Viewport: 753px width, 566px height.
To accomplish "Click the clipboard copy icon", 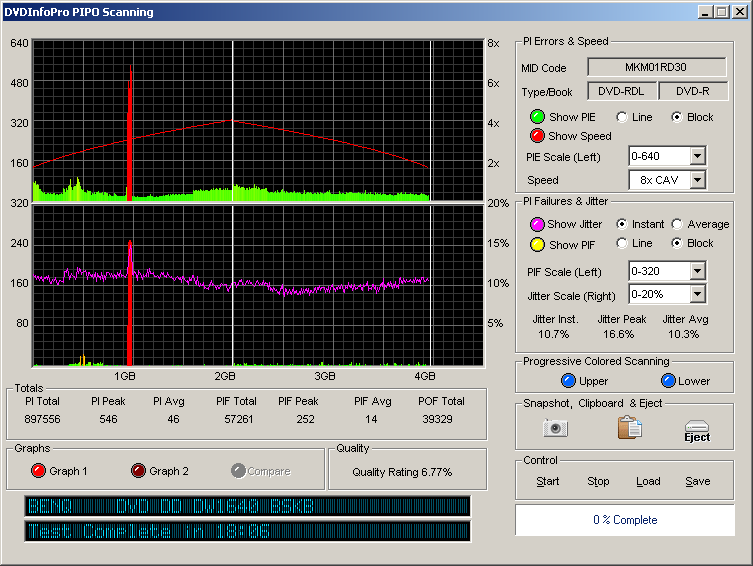I will tap(629, 428).
